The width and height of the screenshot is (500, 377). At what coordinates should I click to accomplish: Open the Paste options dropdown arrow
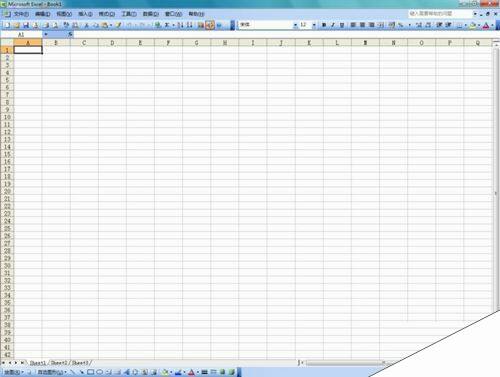[111, 25]
